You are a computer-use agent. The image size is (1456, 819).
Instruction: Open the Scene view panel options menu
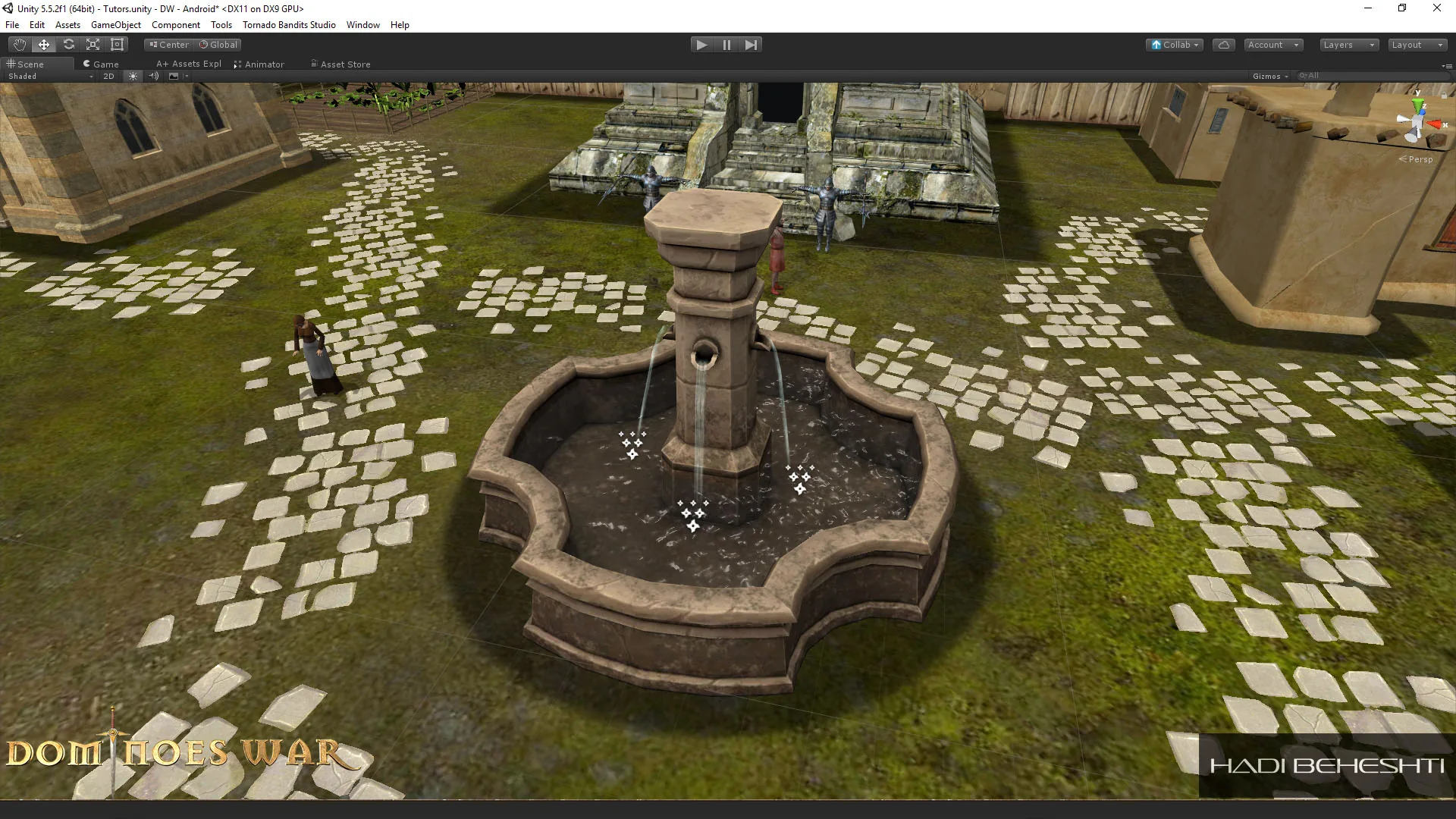tap(1446, 66)
